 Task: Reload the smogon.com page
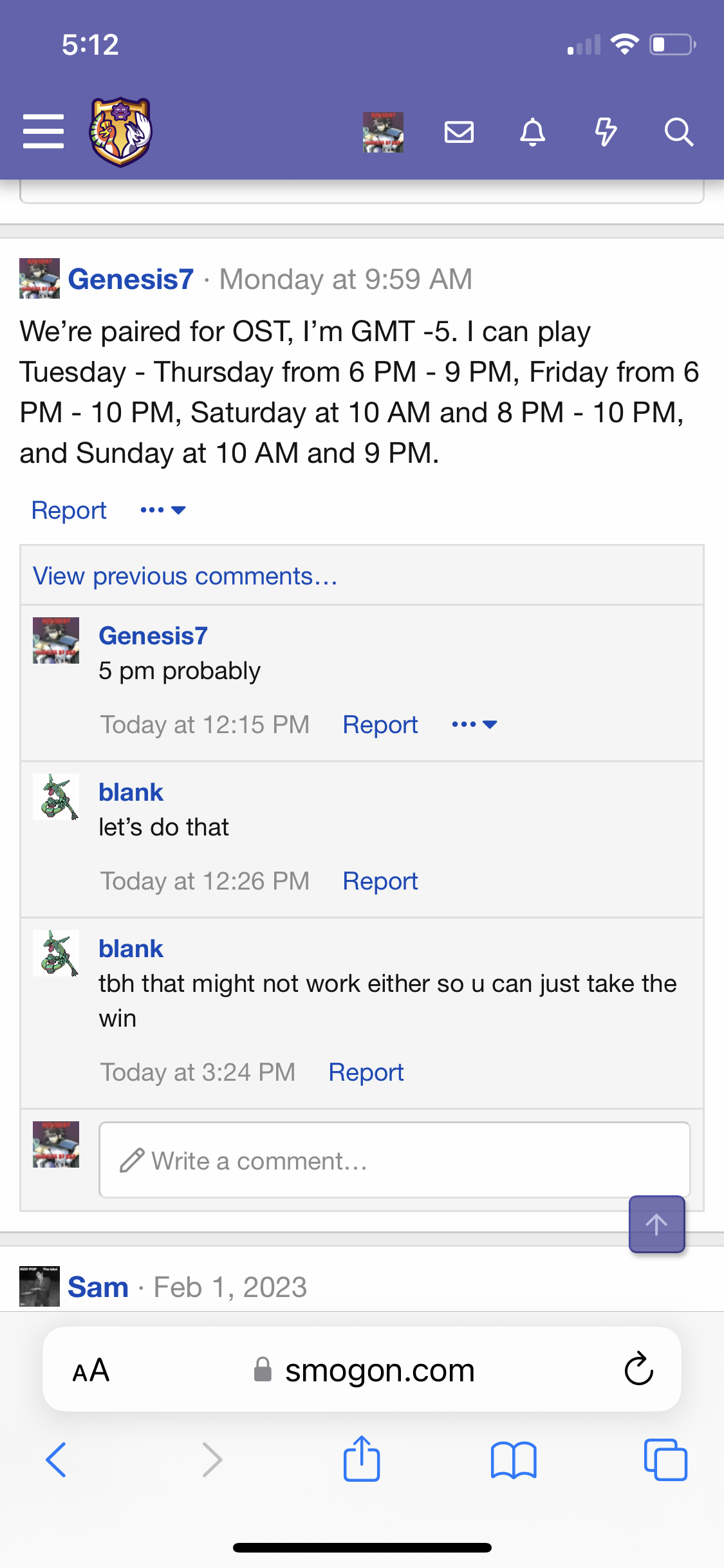point(638,1368)
